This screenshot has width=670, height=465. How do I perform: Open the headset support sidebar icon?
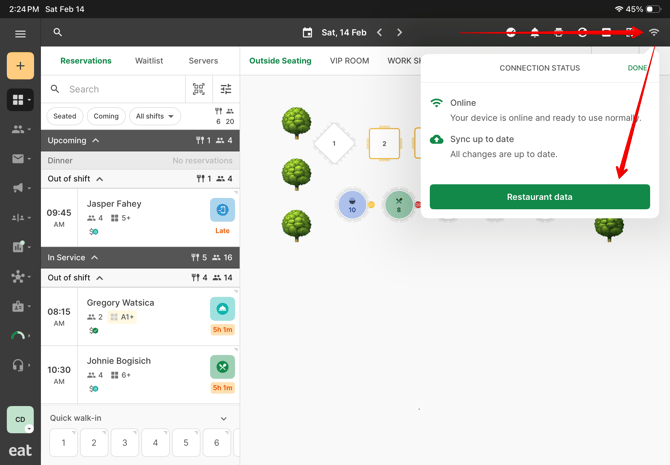pyautogui.click(x=18, y=365)
